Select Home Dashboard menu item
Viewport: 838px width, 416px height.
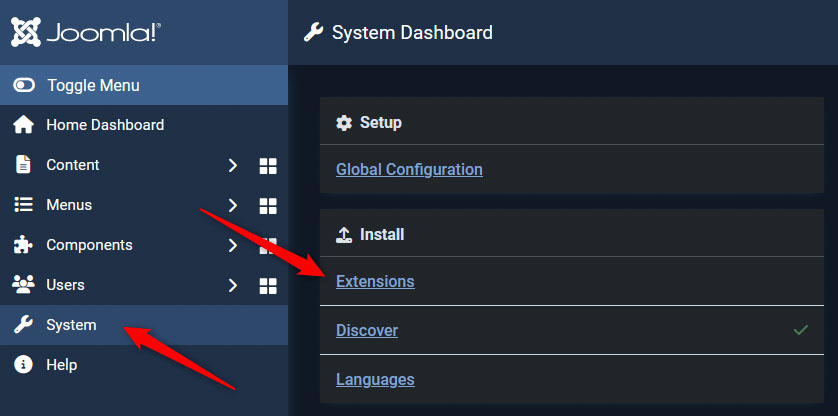pyautogui.click(x=105, y=125)
